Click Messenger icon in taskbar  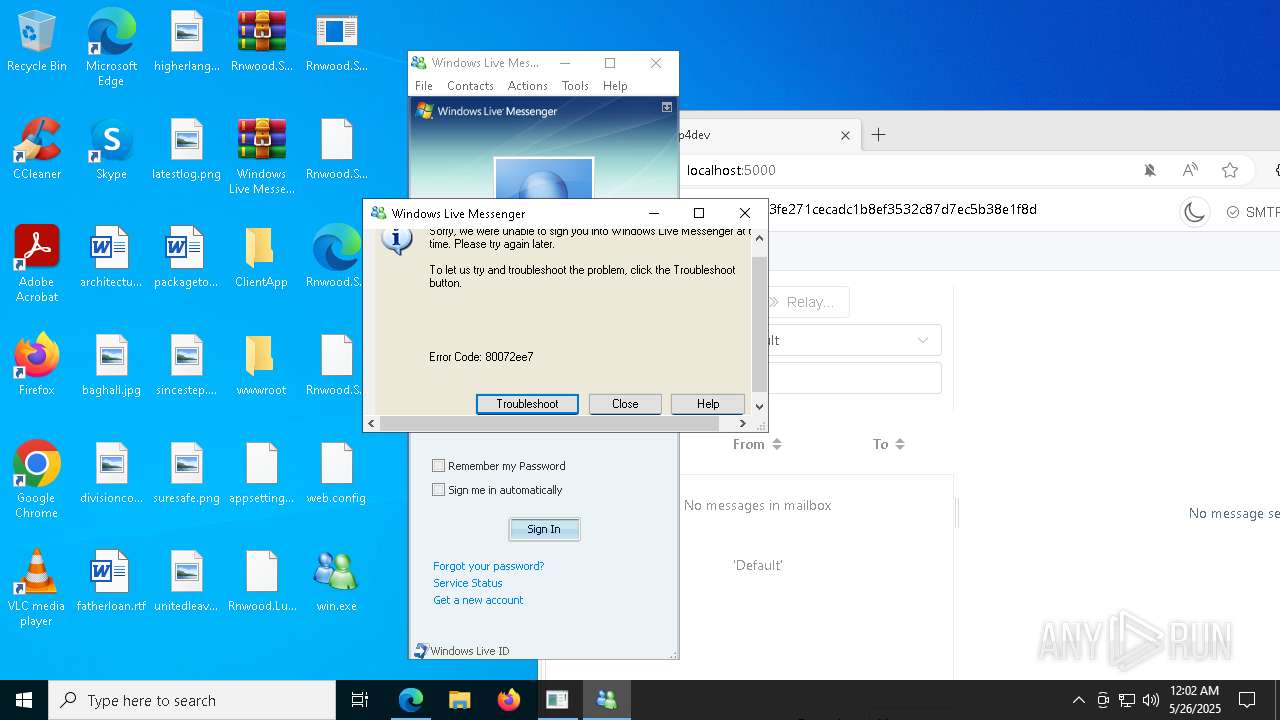[606, 700]
